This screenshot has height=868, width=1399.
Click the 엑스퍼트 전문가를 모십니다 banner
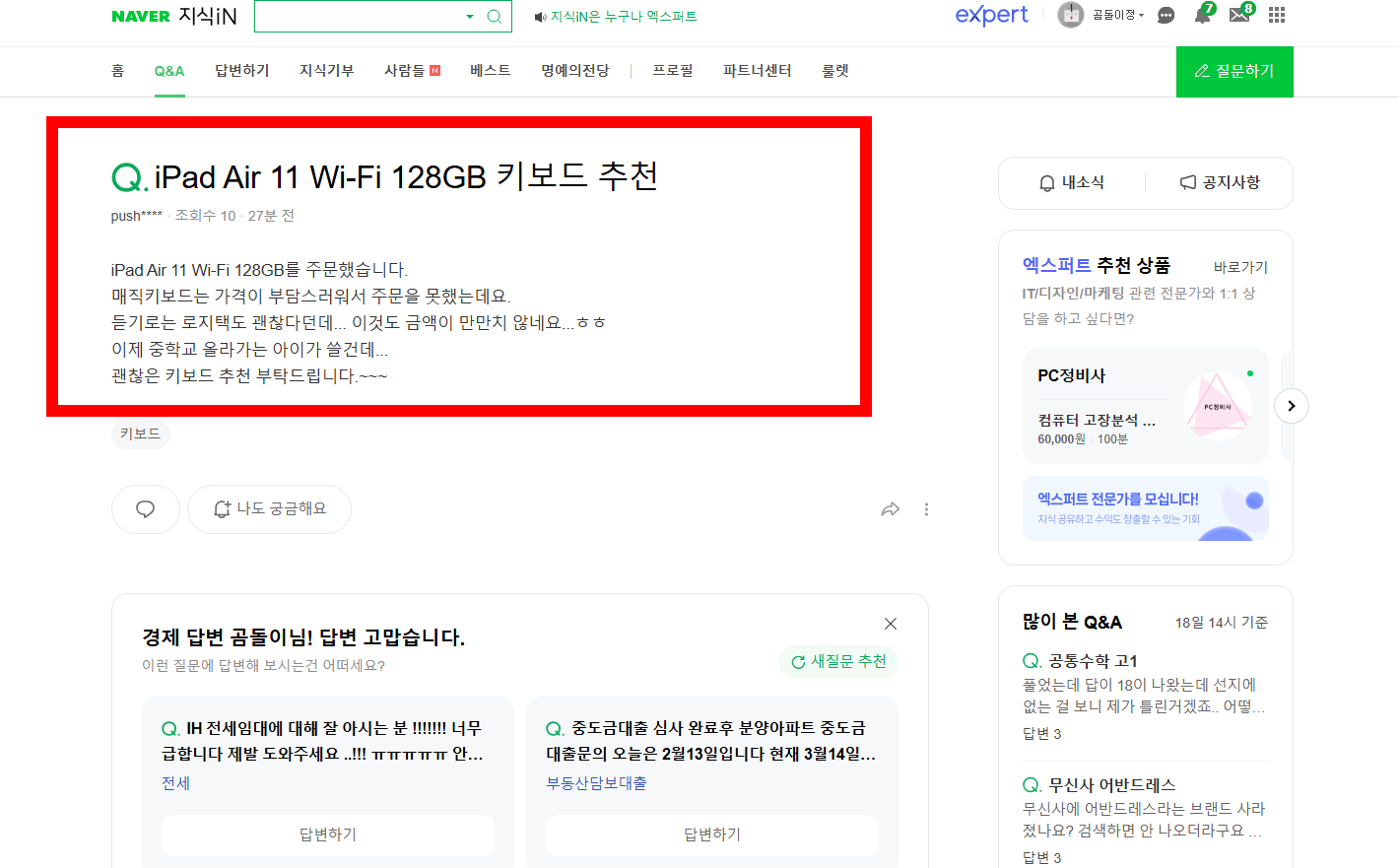(1146, 508)
